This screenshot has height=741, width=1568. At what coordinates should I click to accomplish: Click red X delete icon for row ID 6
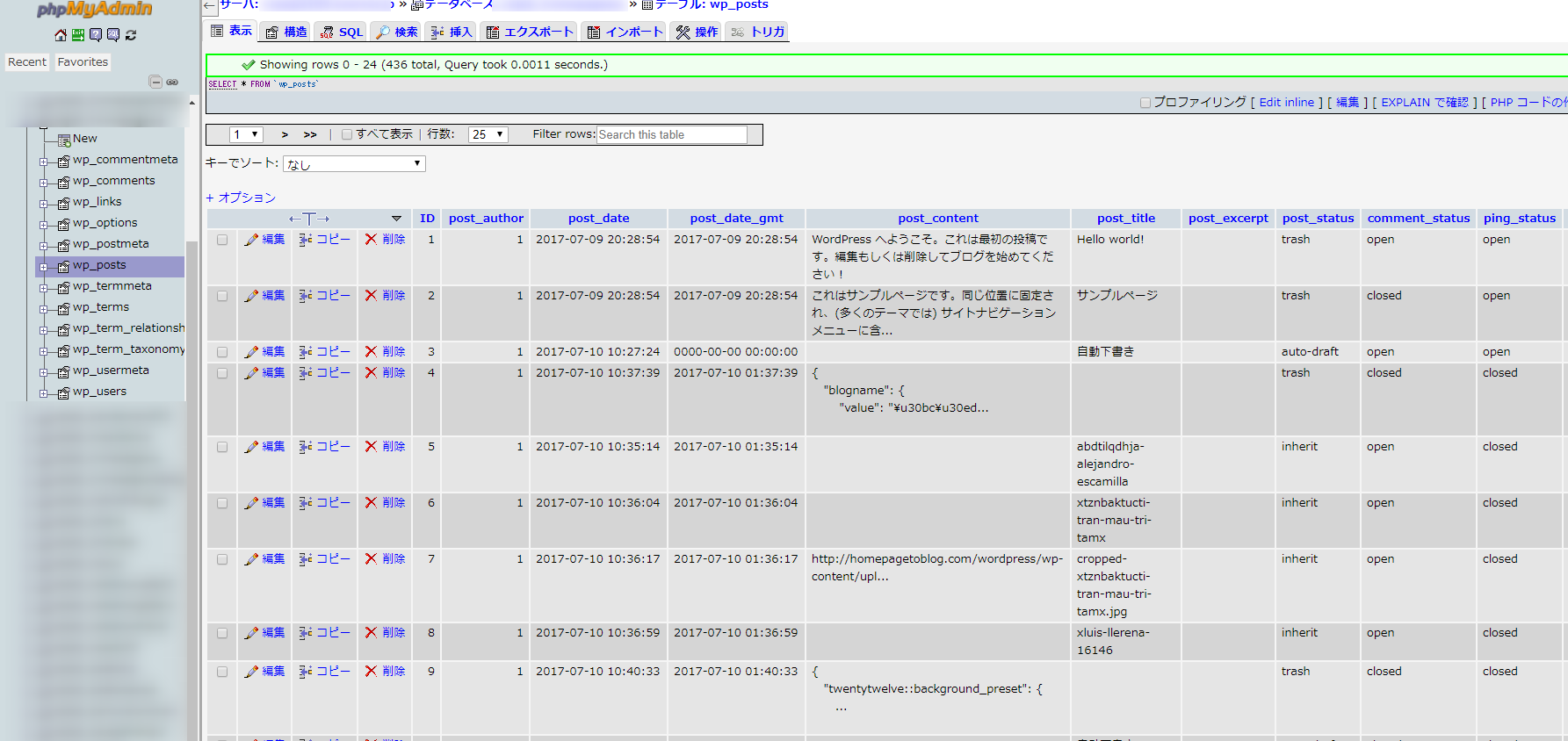pos(372,503)
